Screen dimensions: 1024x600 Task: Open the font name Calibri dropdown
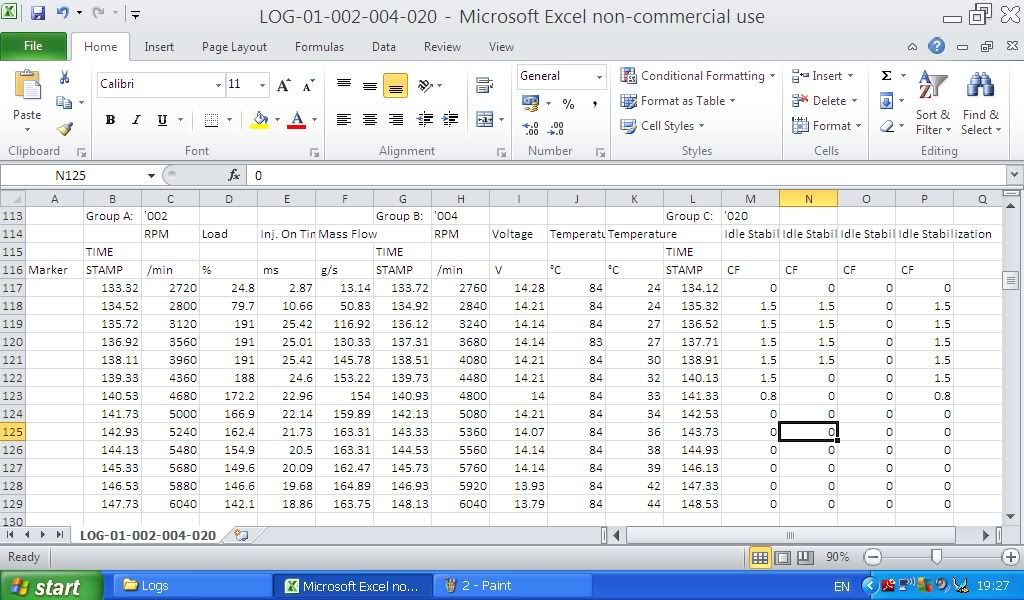[218, 85]
